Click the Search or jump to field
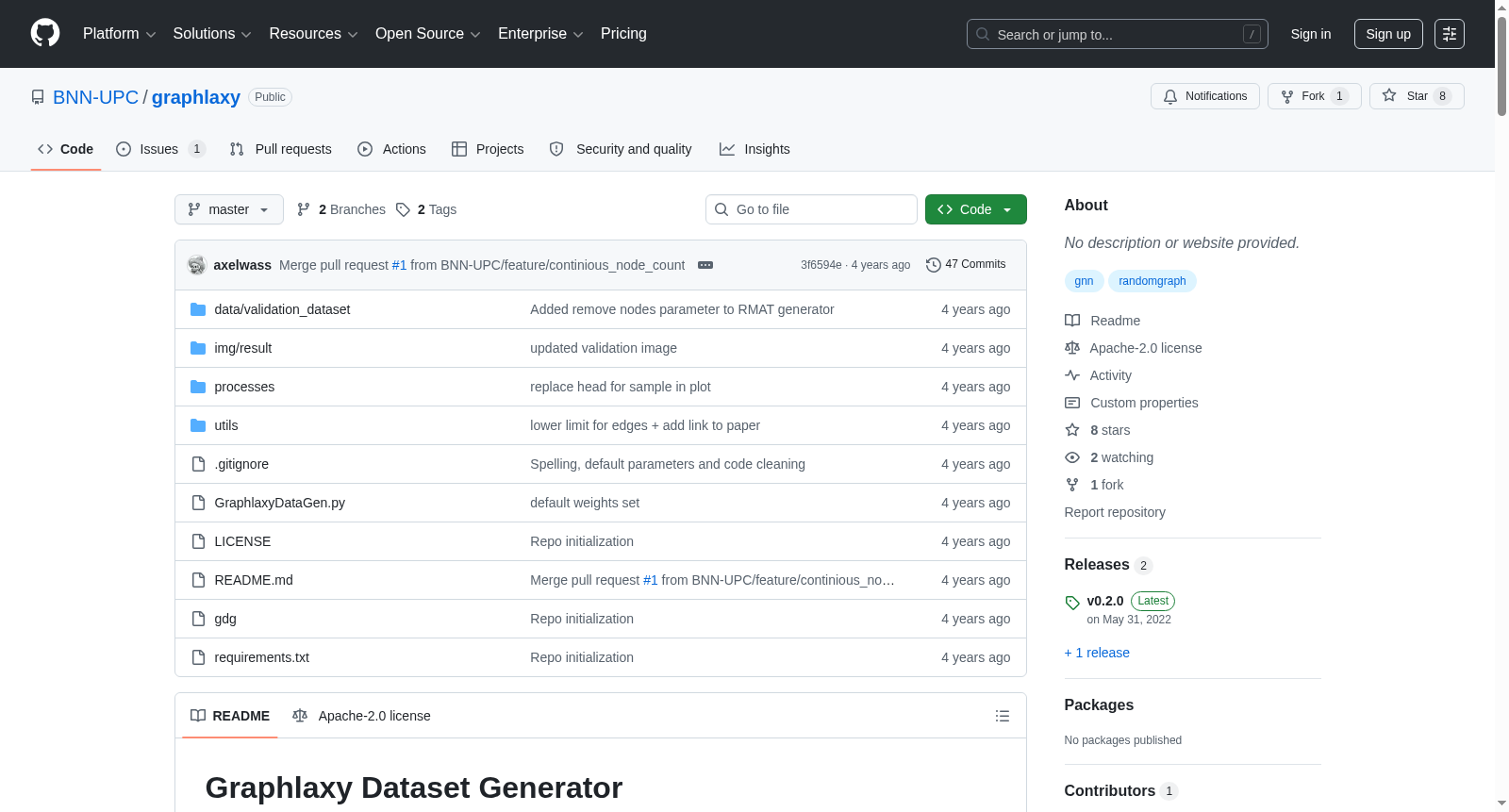1509x812 pixels. [1118, 34]
